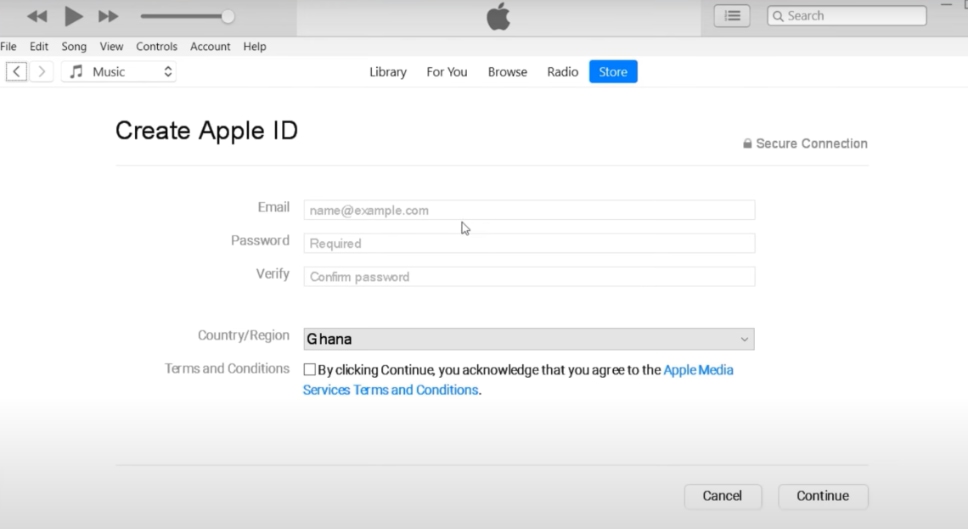The height and width of the screenshot is (529, 968).
Task: Select the Store tab
Action: (613, 72)
